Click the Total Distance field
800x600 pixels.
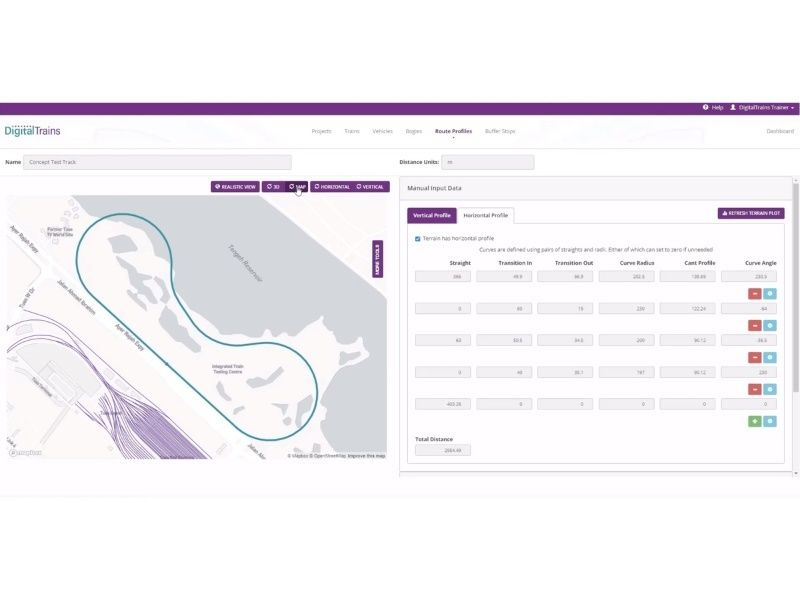click(x=443, y=450)
